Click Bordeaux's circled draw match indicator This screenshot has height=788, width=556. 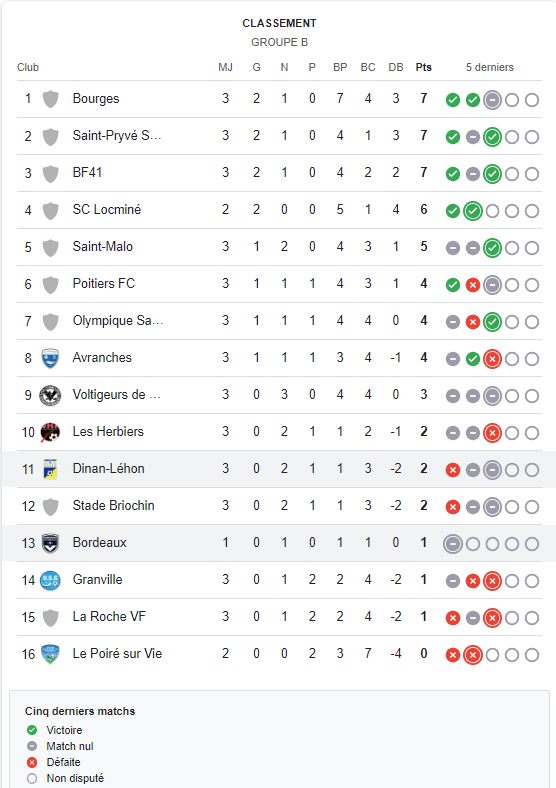pyautogui.click(x=453, y=544)
